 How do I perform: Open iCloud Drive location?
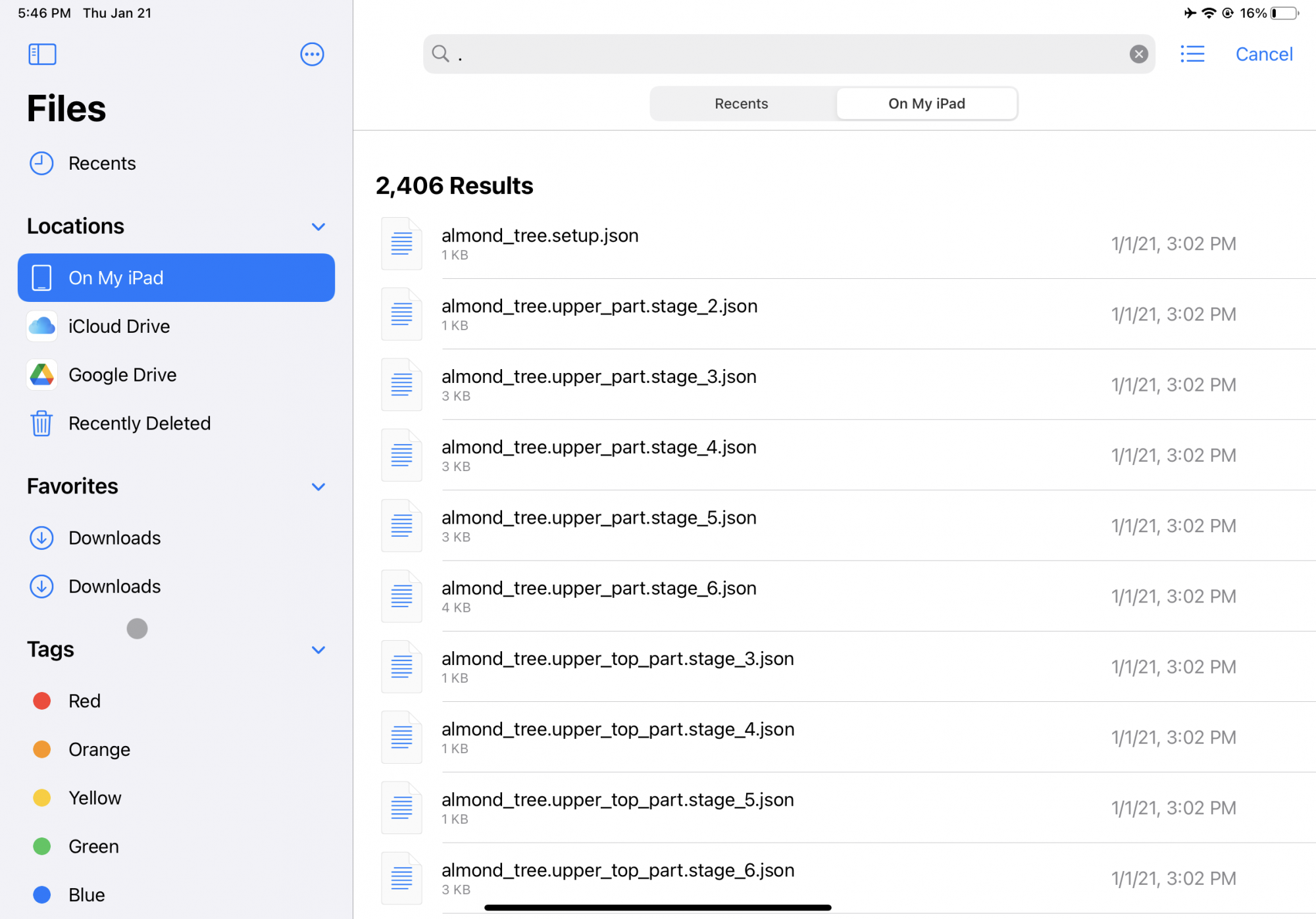(x=119, y=326)
